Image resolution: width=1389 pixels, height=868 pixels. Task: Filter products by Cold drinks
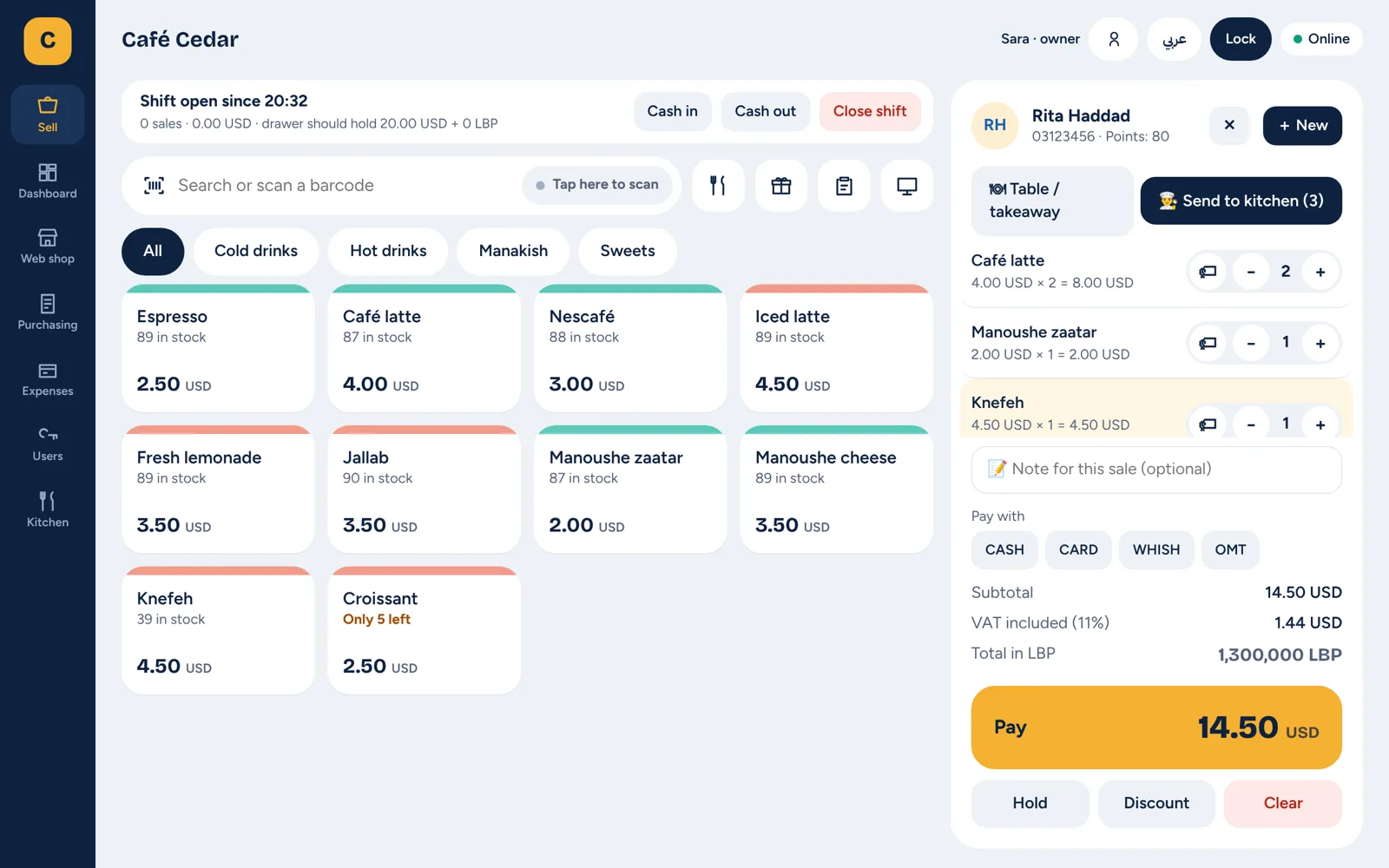tap(256, 251)
